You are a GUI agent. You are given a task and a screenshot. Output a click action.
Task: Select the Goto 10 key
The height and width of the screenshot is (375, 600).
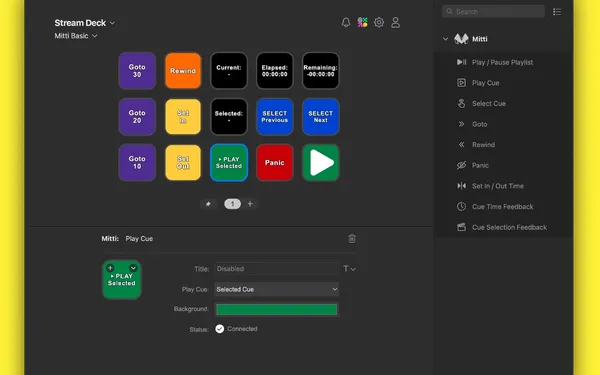coord(137,163)
